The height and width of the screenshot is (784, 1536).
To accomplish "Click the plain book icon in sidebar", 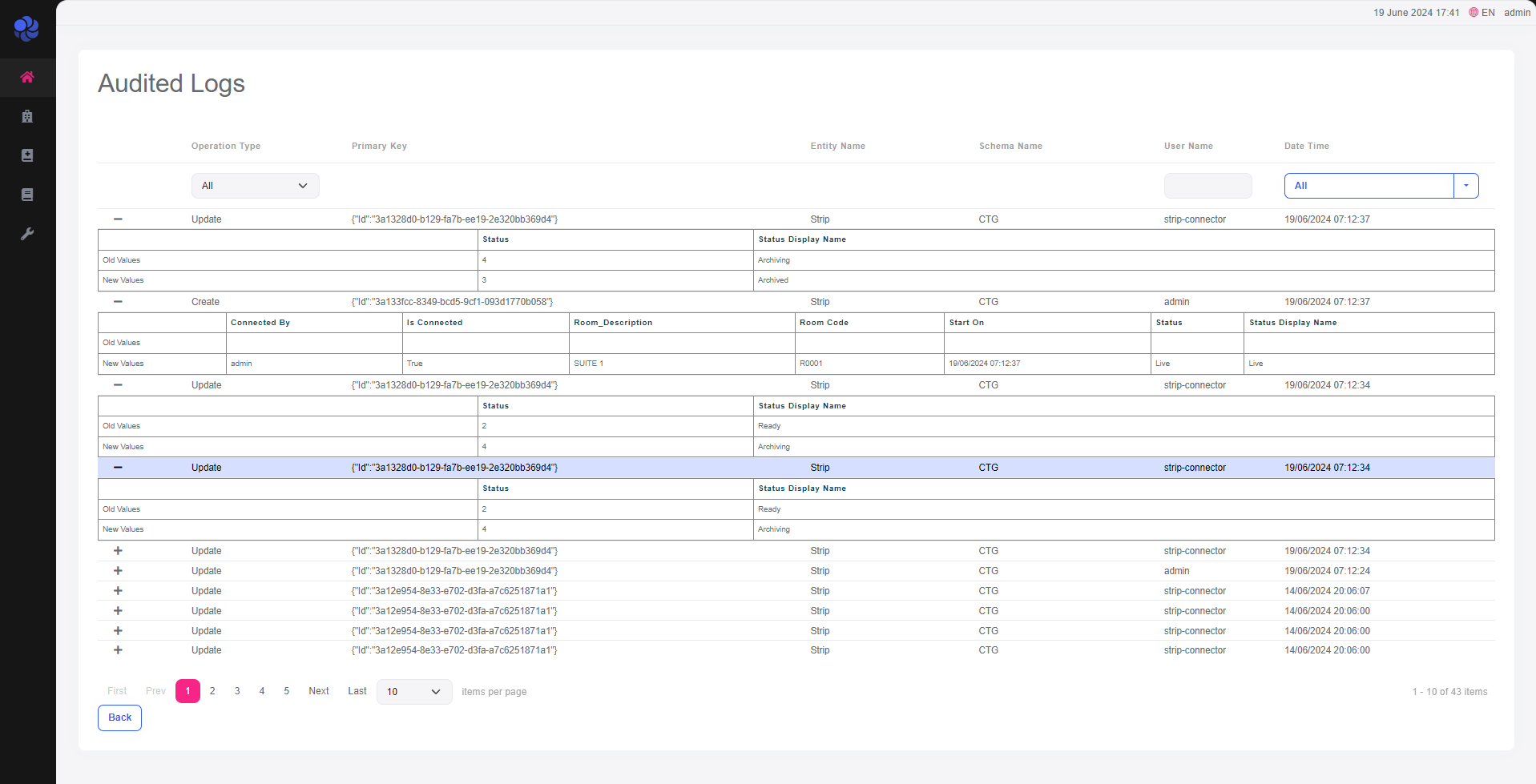I will click(27, 195).
